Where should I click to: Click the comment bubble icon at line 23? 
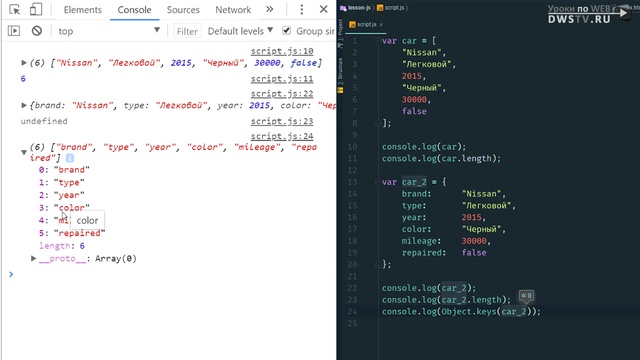pyautogui.click(x=527, y=296)
